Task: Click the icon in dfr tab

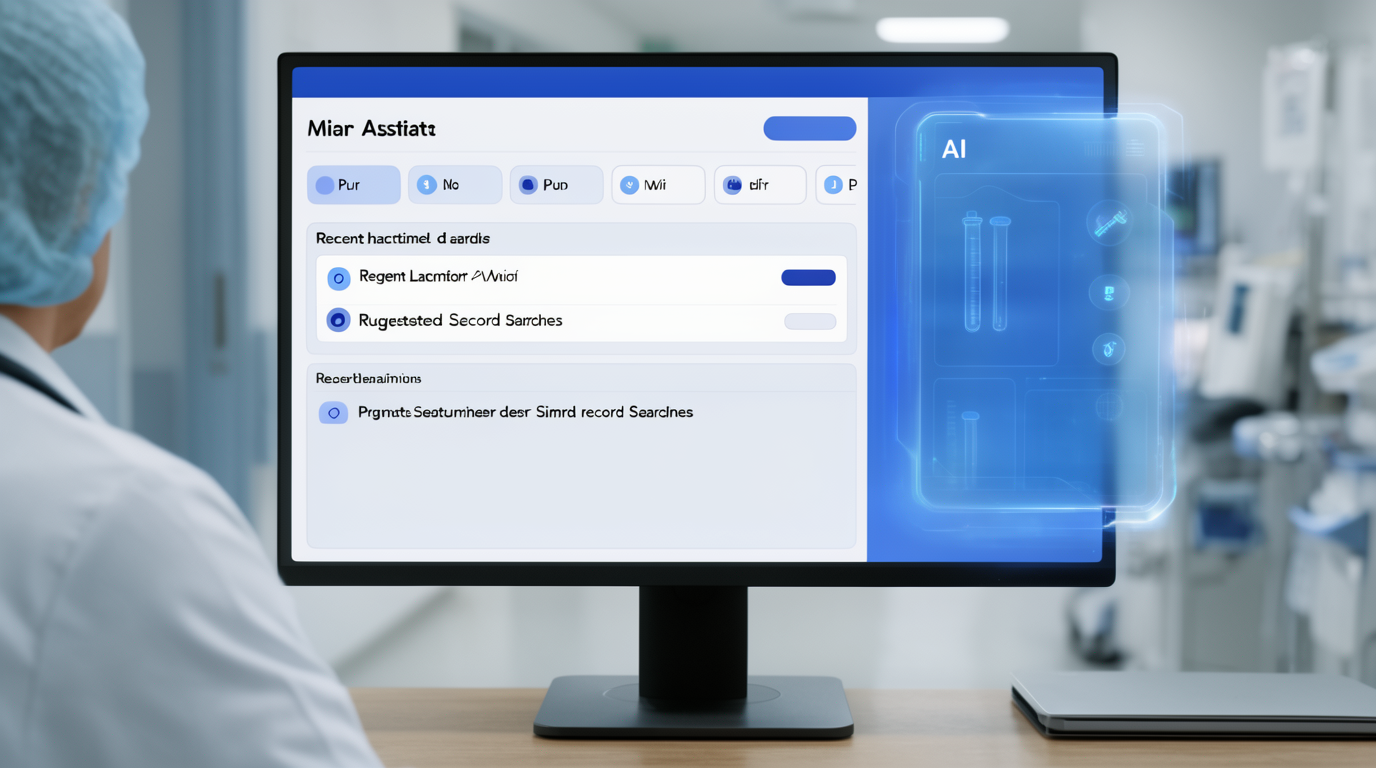Action: (733, 185)
